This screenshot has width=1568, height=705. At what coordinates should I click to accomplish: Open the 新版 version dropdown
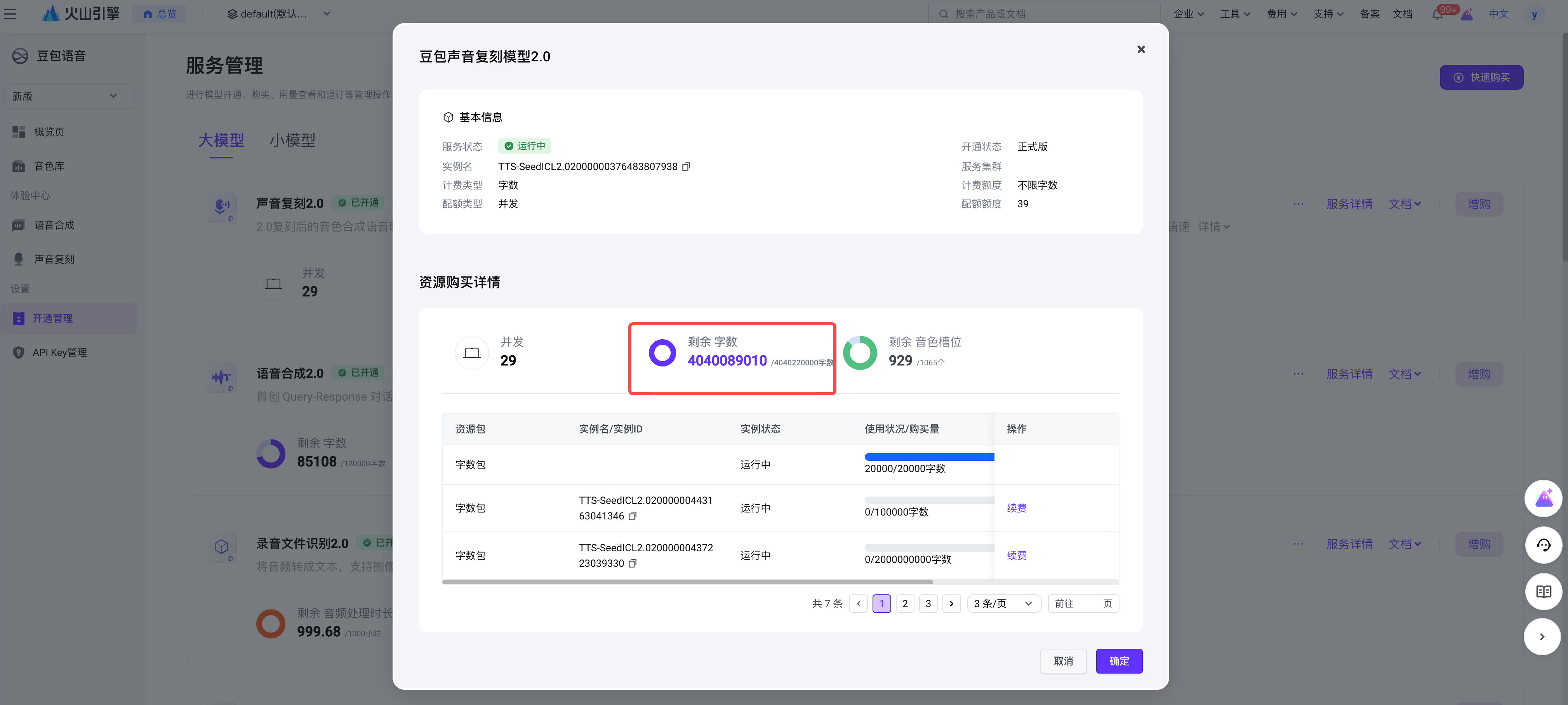[x=69, y=96]
